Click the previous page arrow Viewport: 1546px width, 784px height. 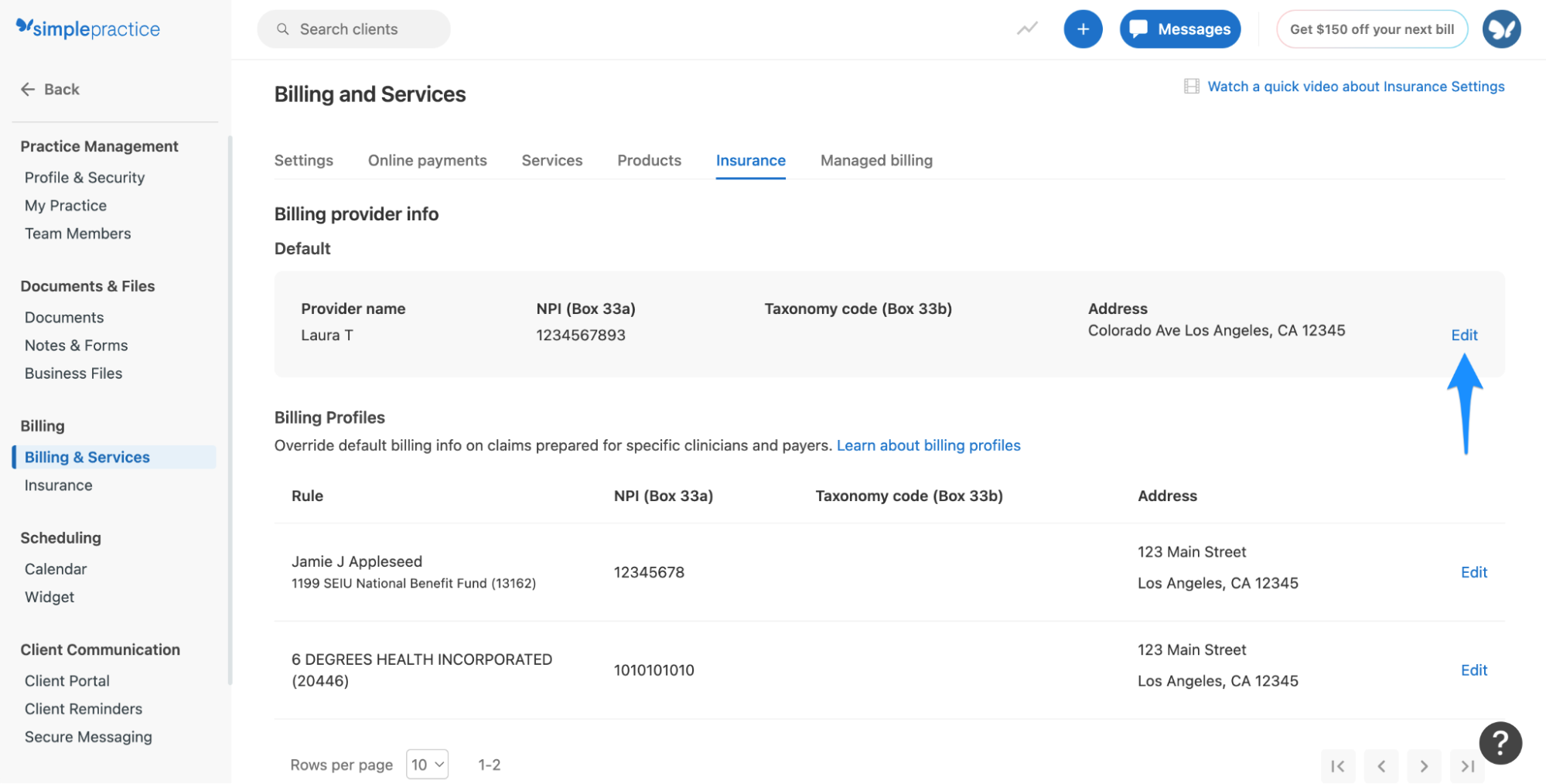[x=1381, y=765]
